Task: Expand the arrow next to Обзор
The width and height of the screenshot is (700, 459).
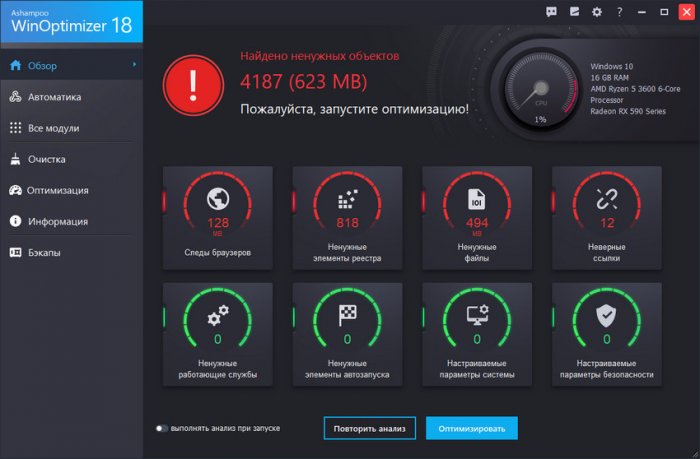Action: coord(134,65)
